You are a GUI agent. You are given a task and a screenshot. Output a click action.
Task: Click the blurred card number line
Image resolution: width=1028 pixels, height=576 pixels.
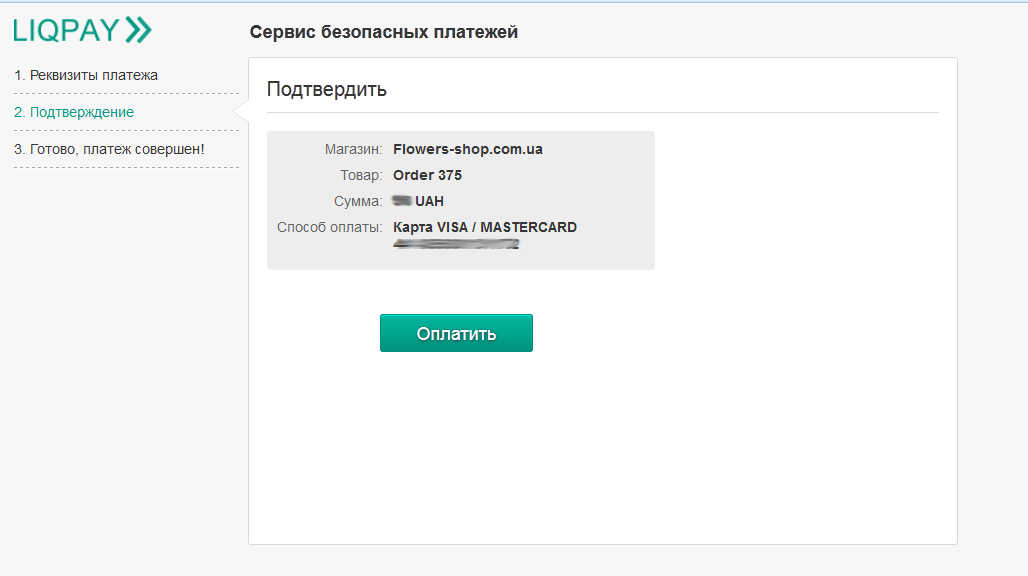click(x=456, y=243)
